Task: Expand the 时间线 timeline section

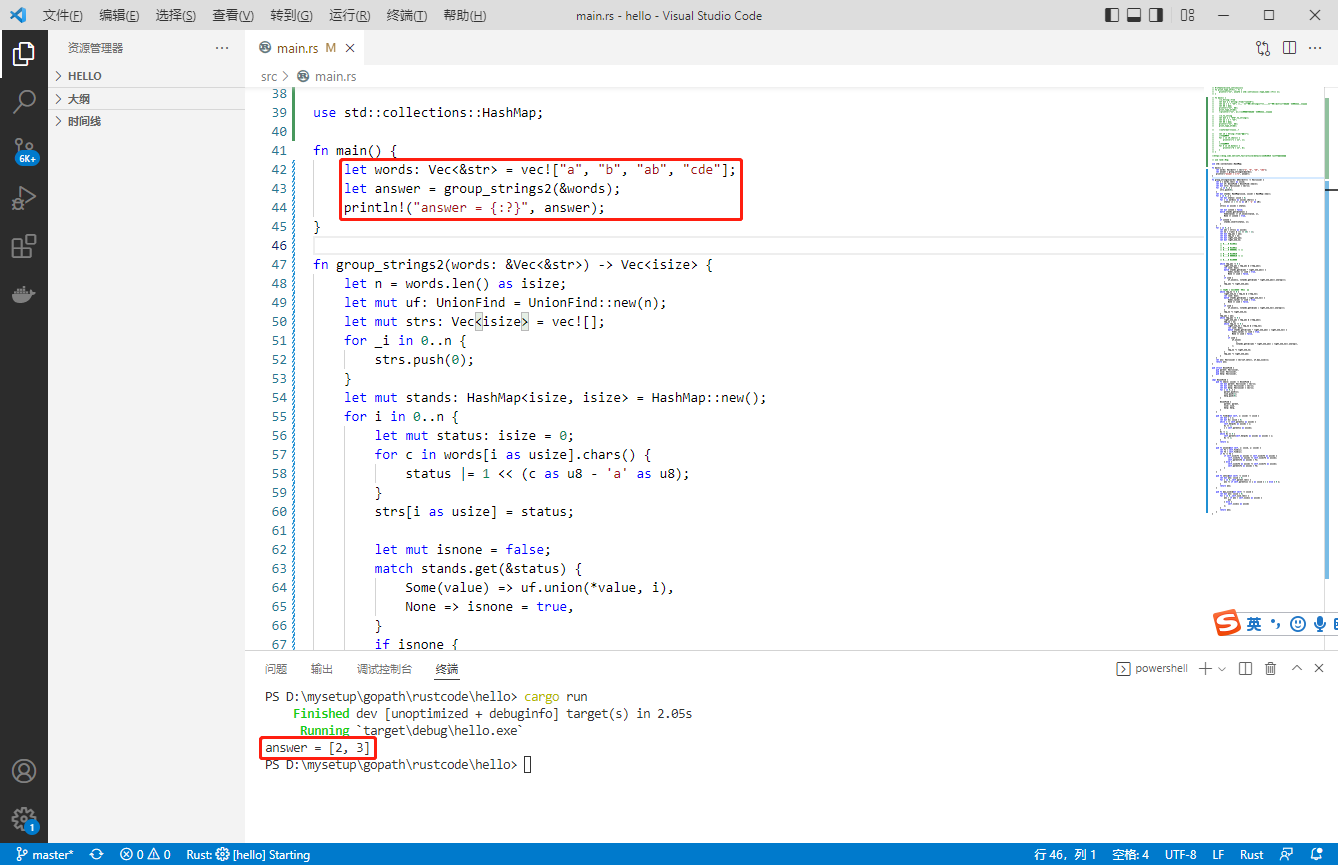Action: point(146,121)
